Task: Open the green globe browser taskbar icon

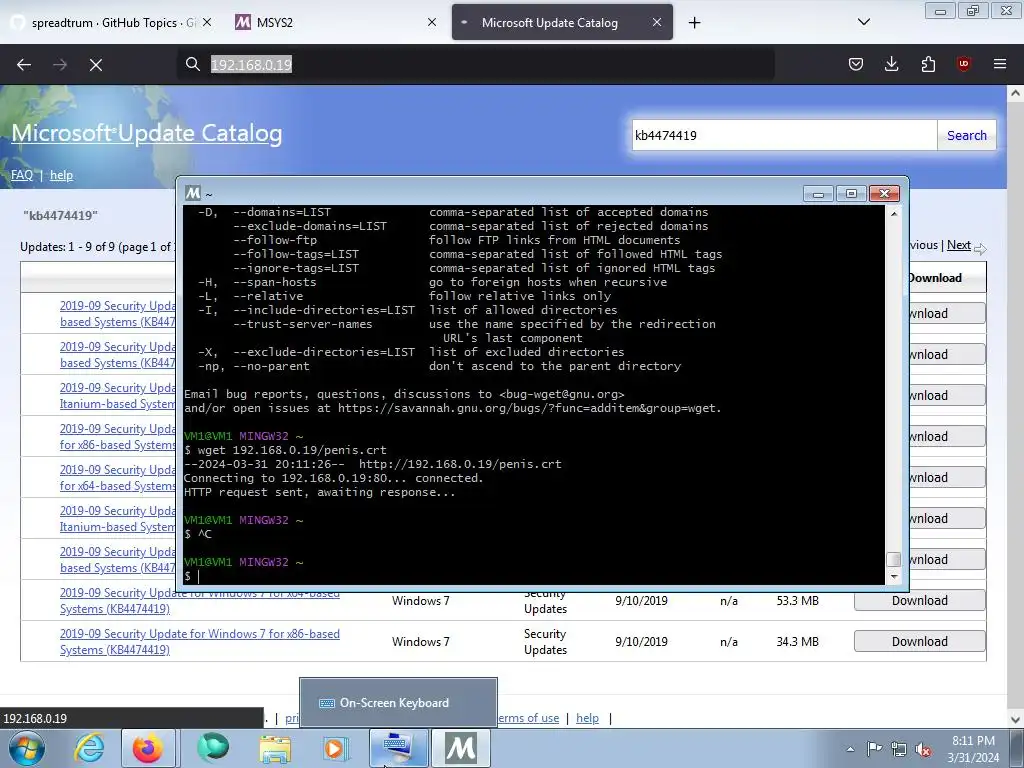Action: (x=213, y=748)
